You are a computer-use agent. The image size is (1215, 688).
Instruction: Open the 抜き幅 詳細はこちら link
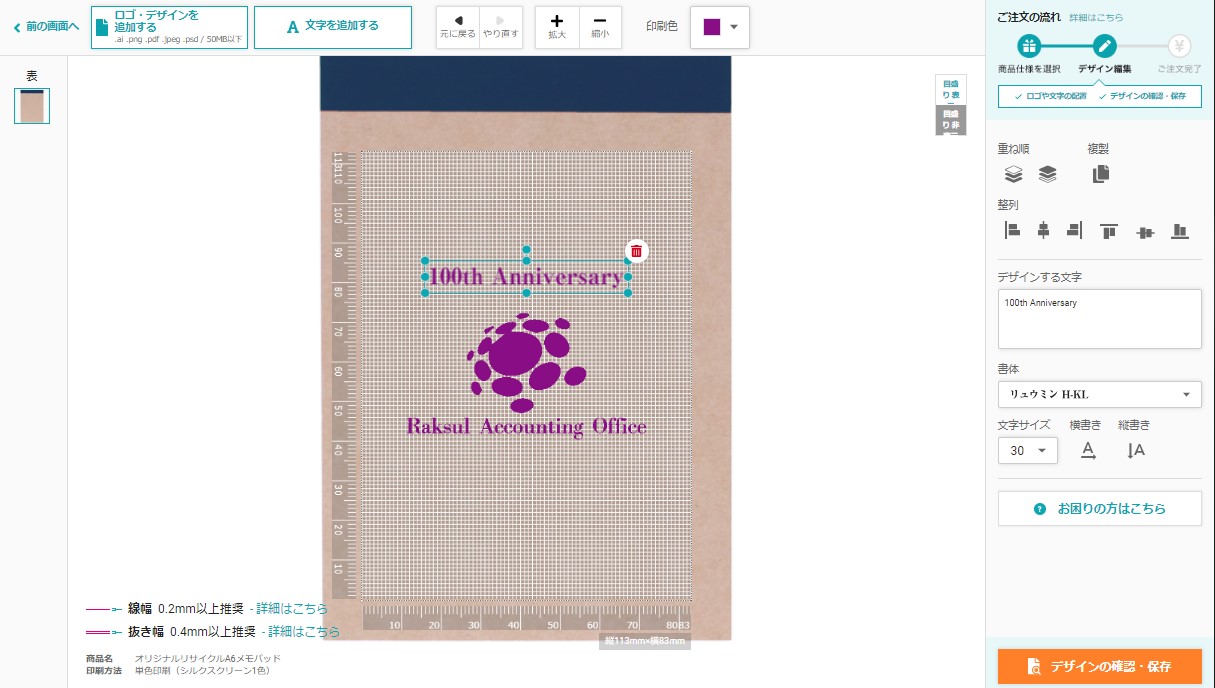pyautogui.click(x=304, y=631)
